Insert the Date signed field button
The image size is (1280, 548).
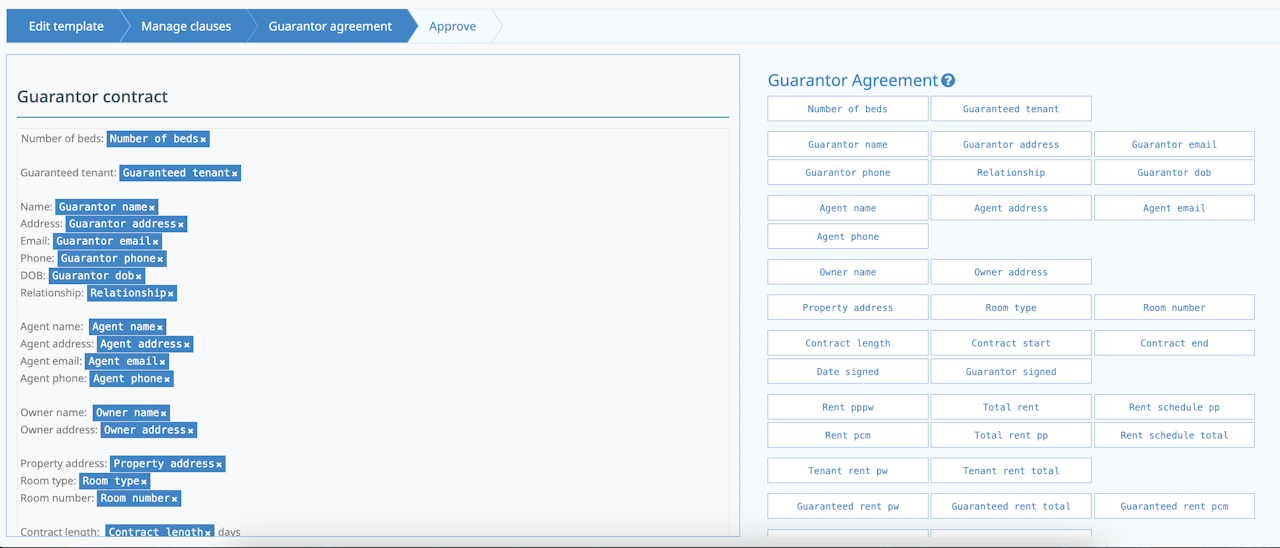pyautogui.click(x=848, y=371)
